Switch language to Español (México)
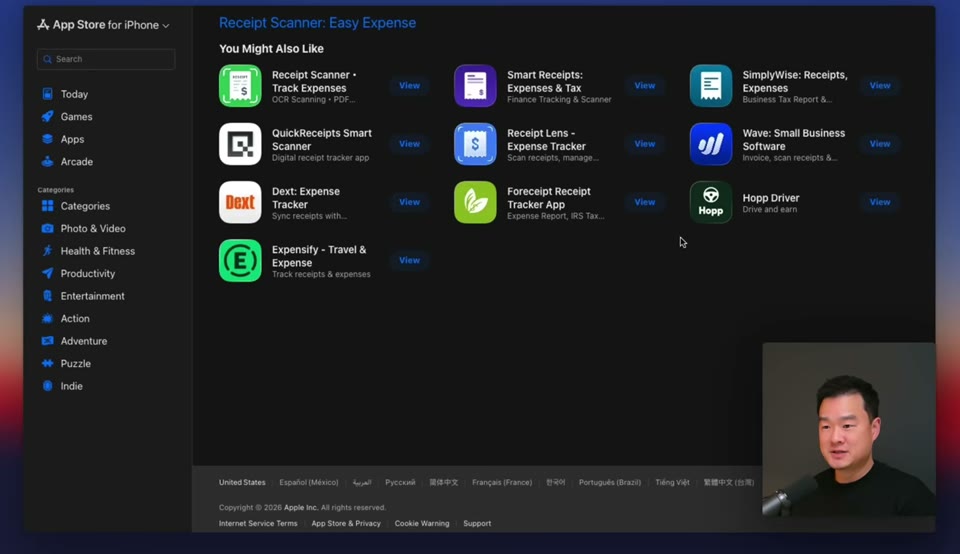The width and height of the screenshot is (960, 554). pyautogui.click(x=309, y=482)
